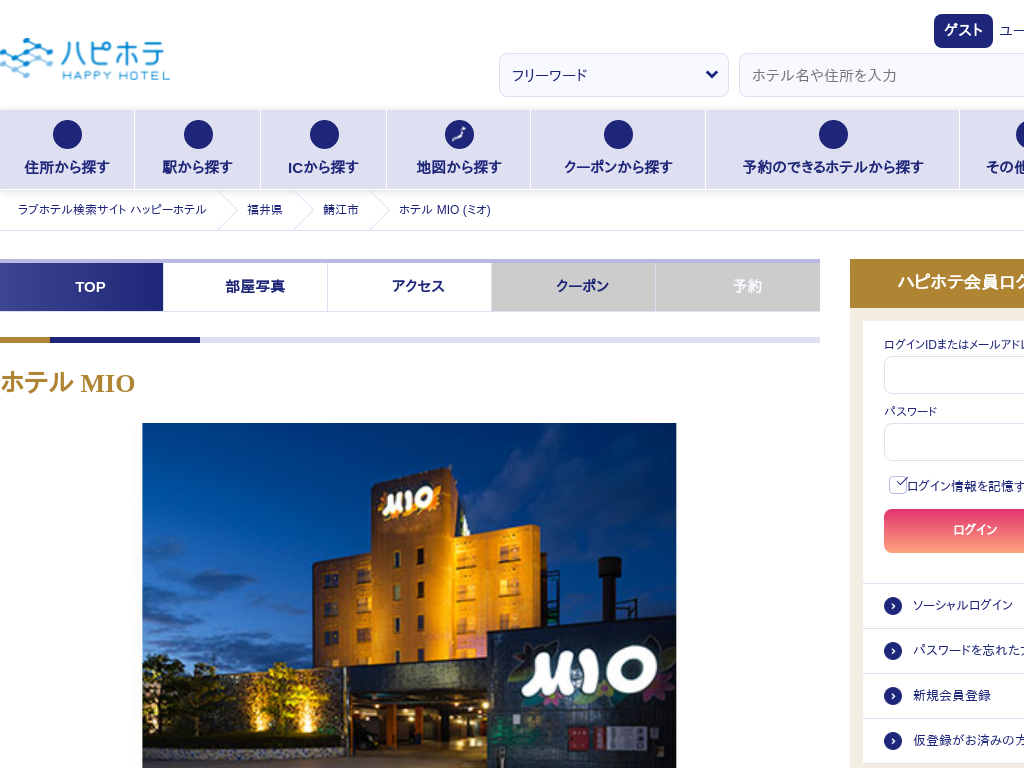
Task: Open the 駅から探す search link
Action: click(198, 150)
